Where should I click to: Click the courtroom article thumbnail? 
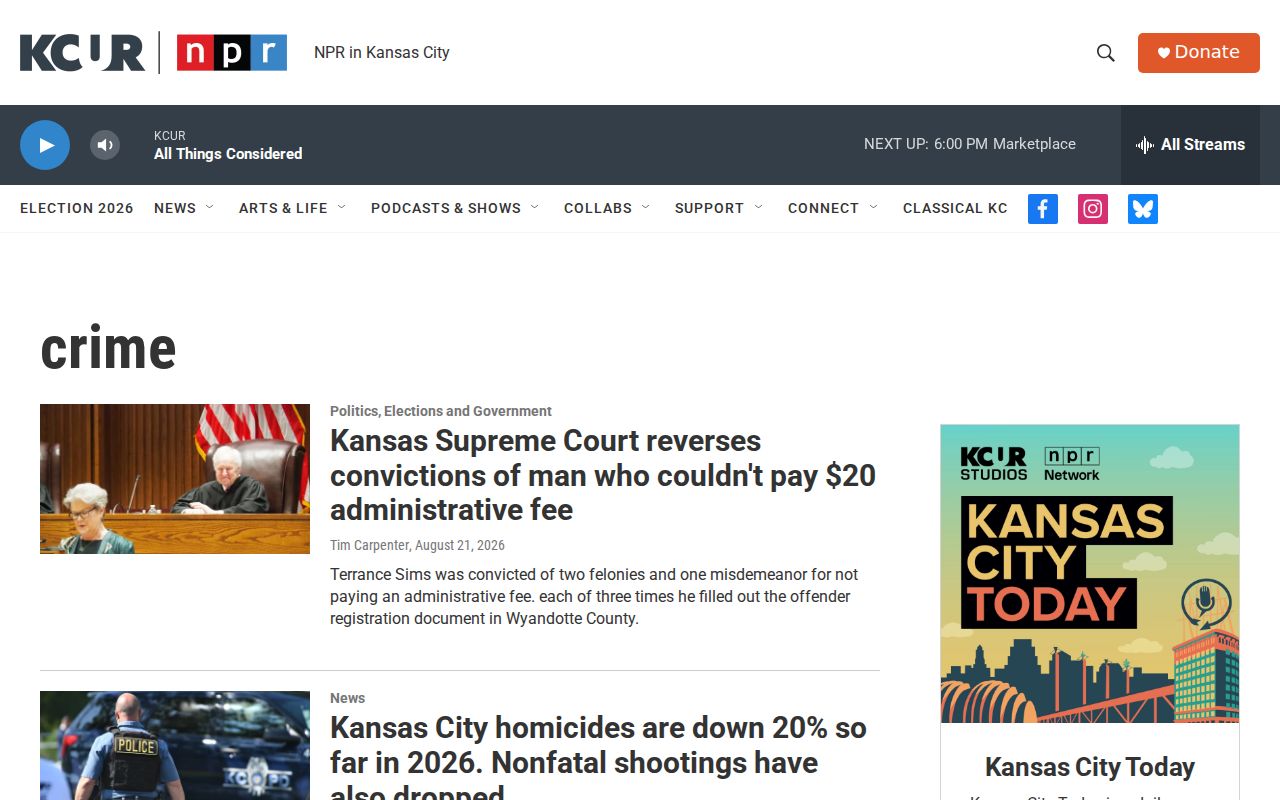point(175,479)
